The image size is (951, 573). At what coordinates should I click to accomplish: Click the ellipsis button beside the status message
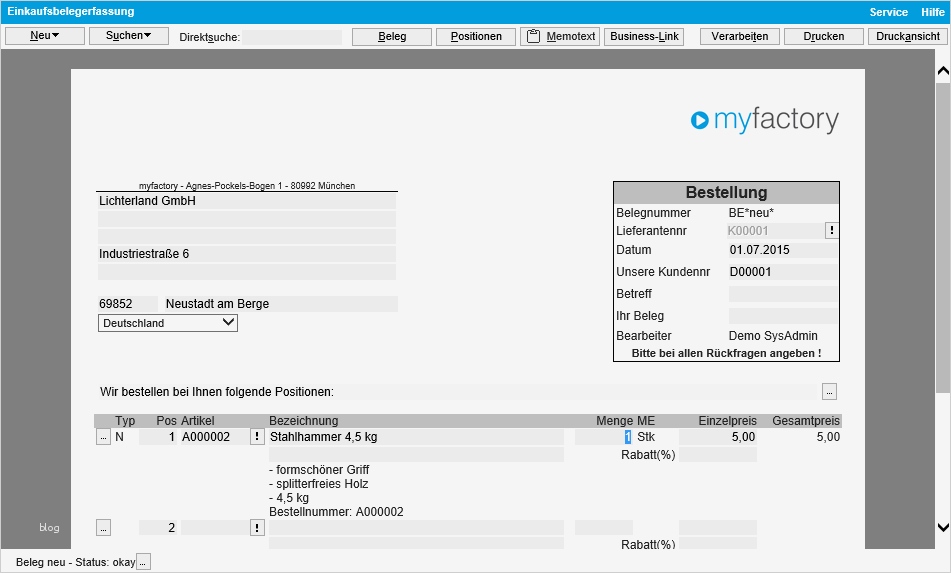pos(143,563)
